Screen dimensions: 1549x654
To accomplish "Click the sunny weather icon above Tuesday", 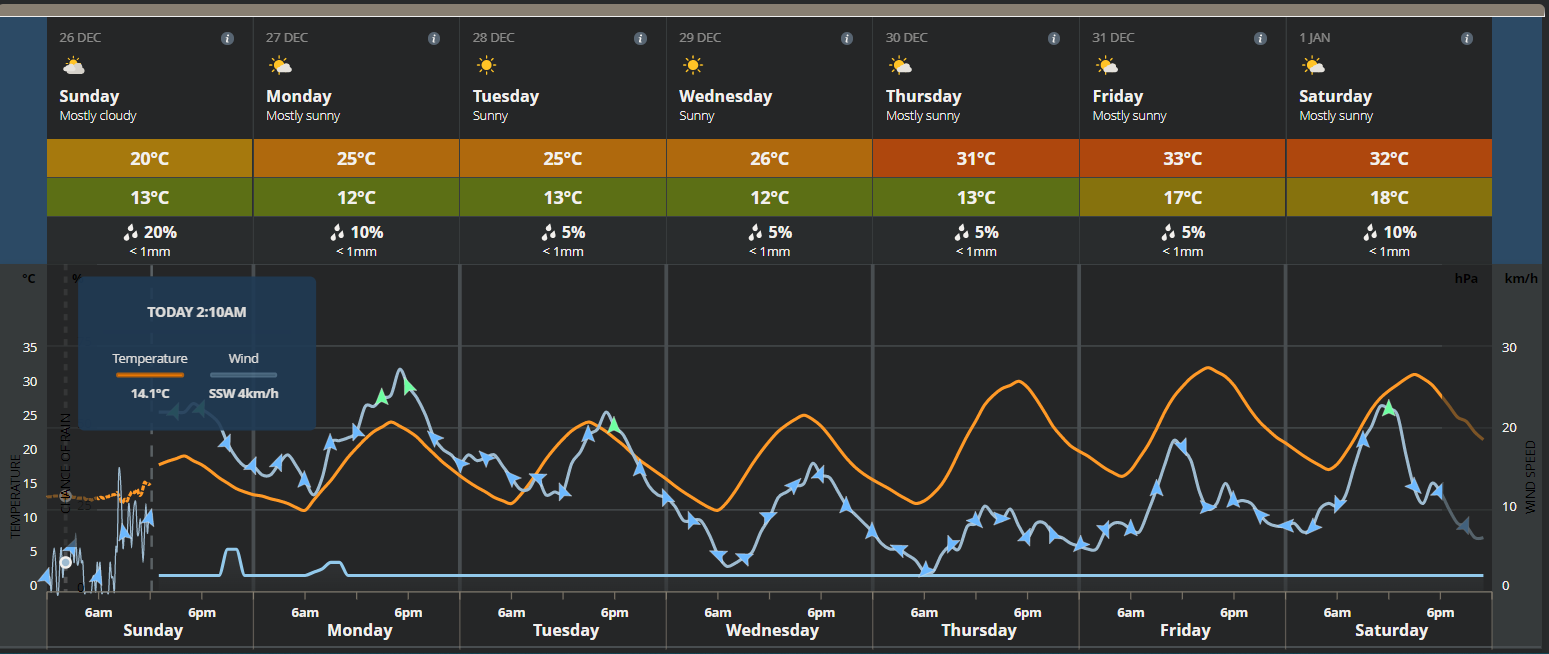I will [486, 67].
